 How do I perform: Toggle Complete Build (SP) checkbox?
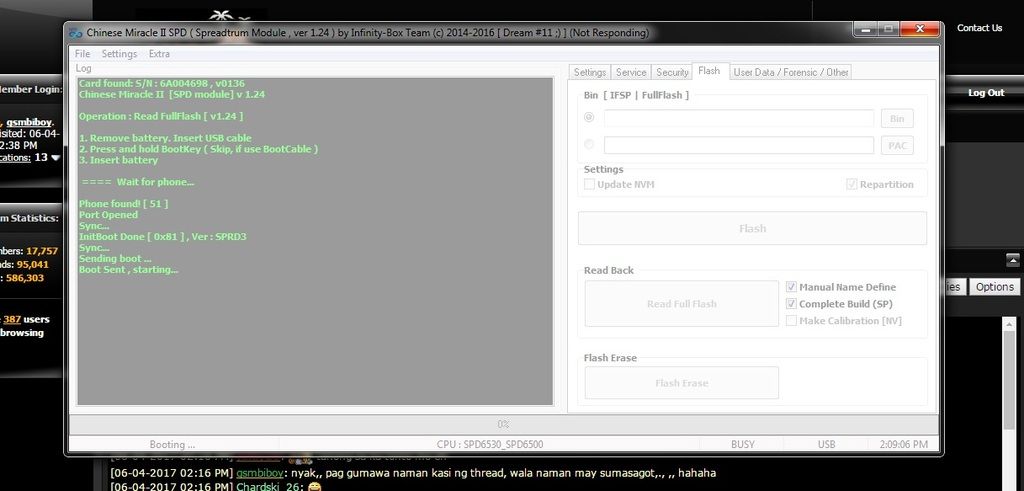[792, 304]
